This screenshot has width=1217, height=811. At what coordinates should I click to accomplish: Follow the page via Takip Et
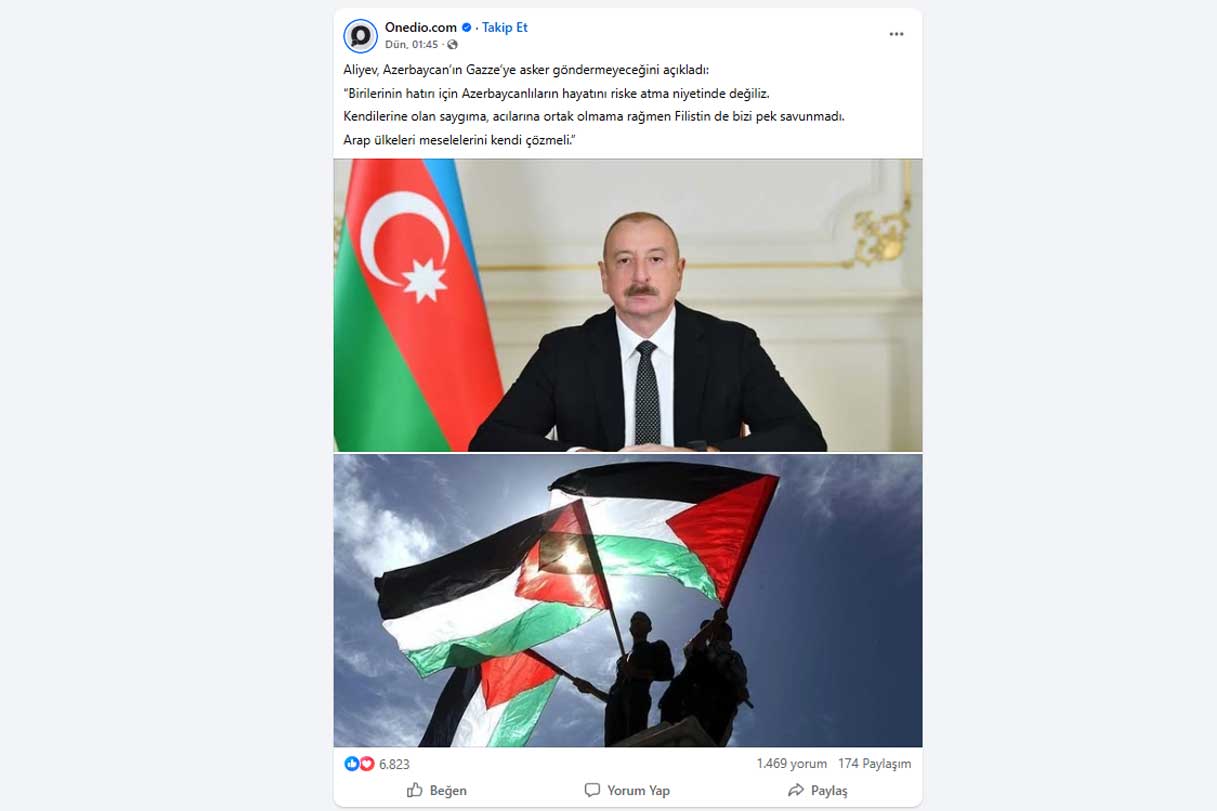tap(505, 28)
